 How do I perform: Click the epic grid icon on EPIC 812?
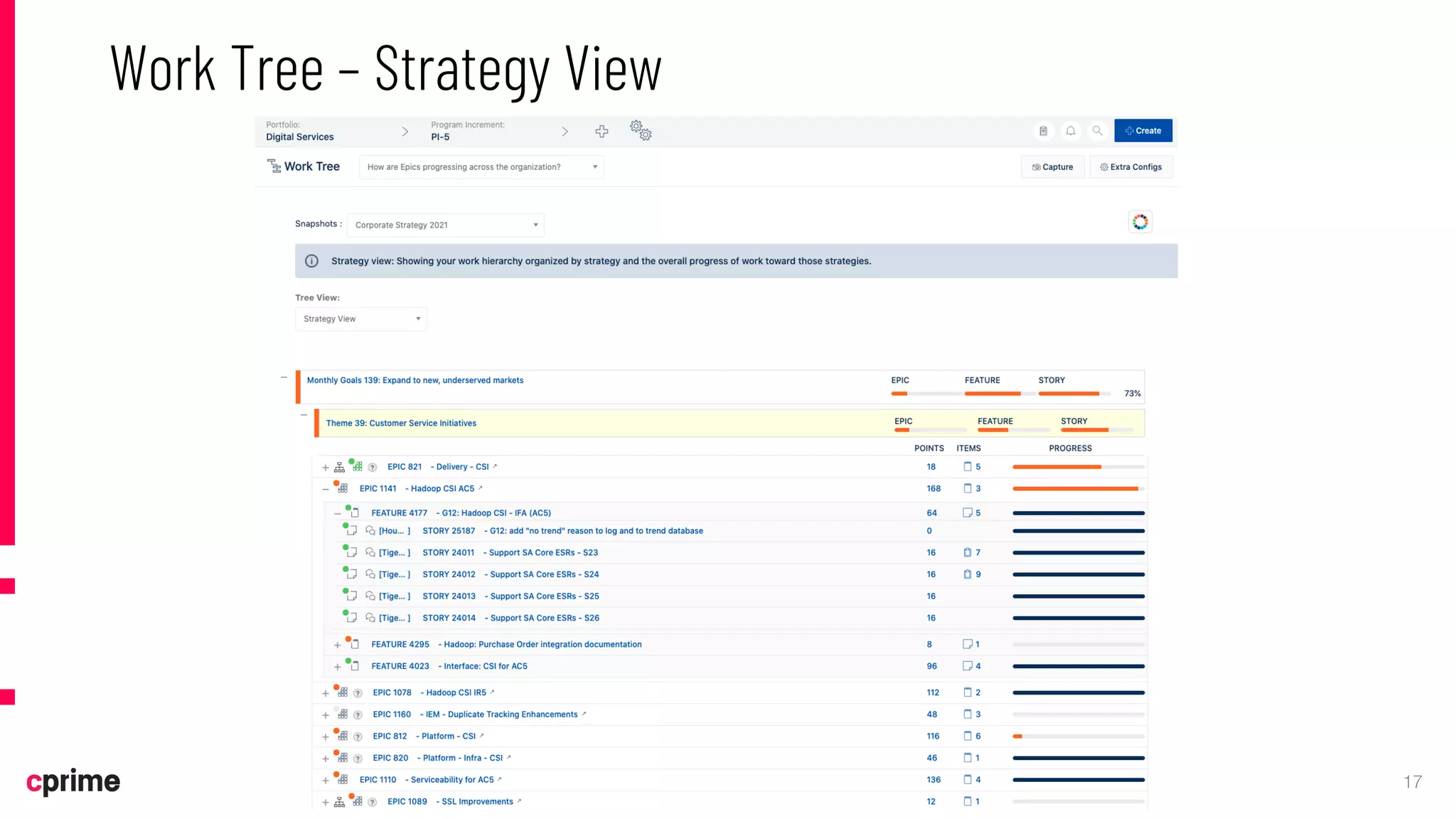pyautogui.click(x=343, y=736)
